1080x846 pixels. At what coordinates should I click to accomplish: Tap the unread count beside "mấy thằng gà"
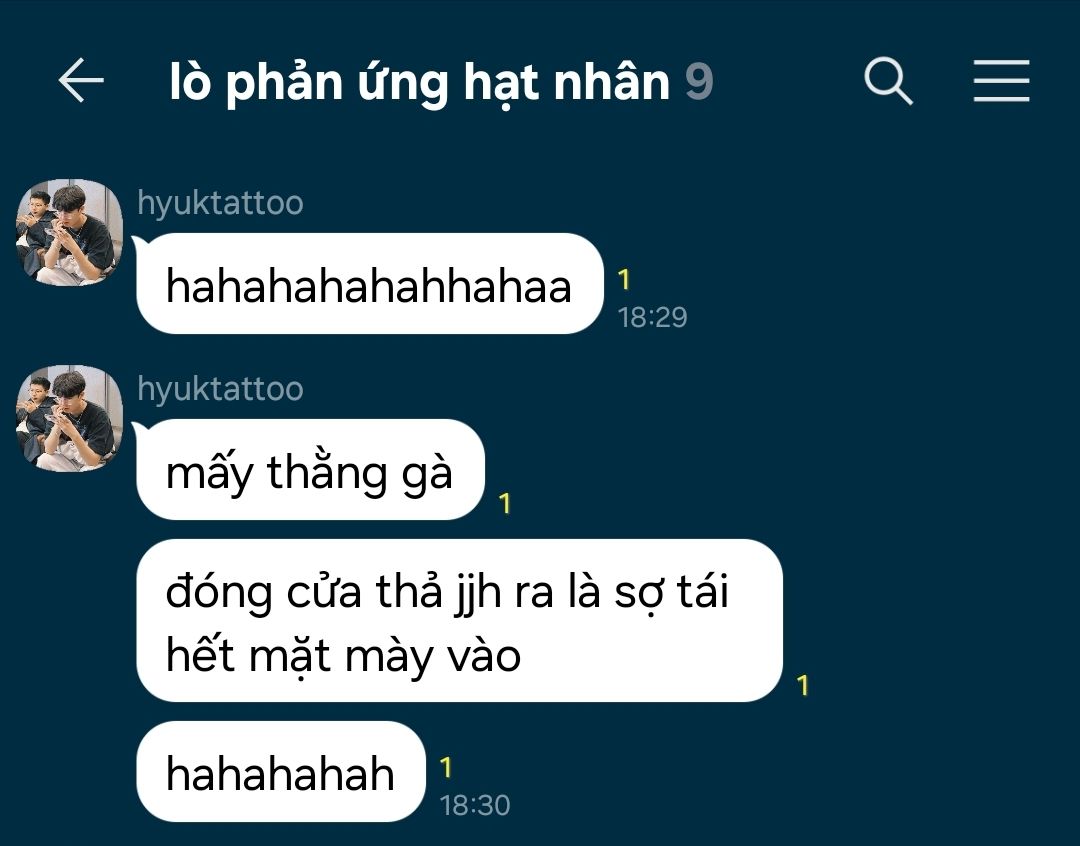point(505,504)
